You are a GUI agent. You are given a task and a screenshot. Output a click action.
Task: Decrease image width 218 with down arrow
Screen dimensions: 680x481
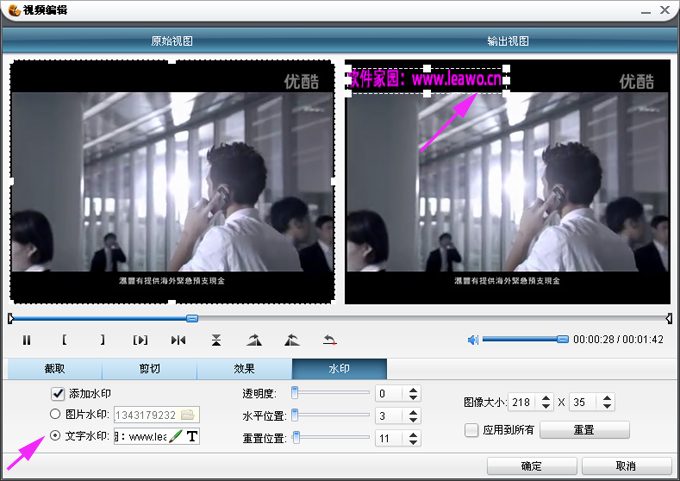(x=546, y=406)
